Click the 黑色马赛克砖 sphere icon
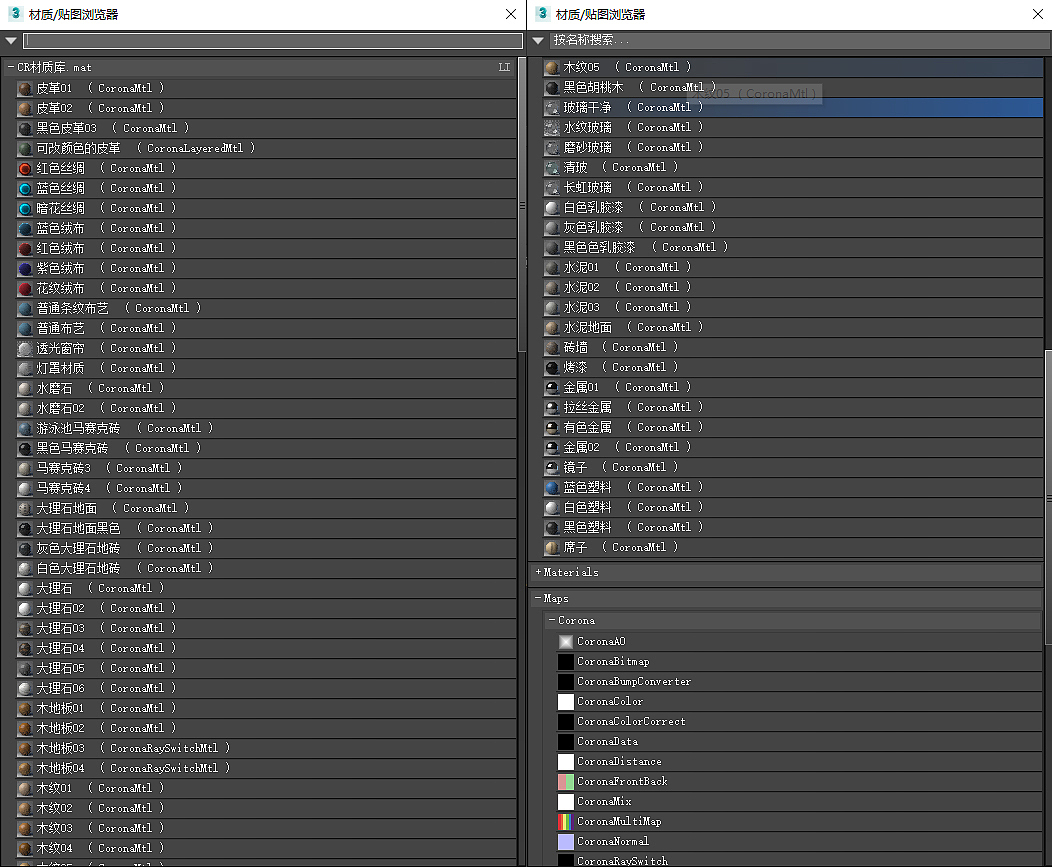This screenshot has height=867, width=1052. click(x=25, y=448)
